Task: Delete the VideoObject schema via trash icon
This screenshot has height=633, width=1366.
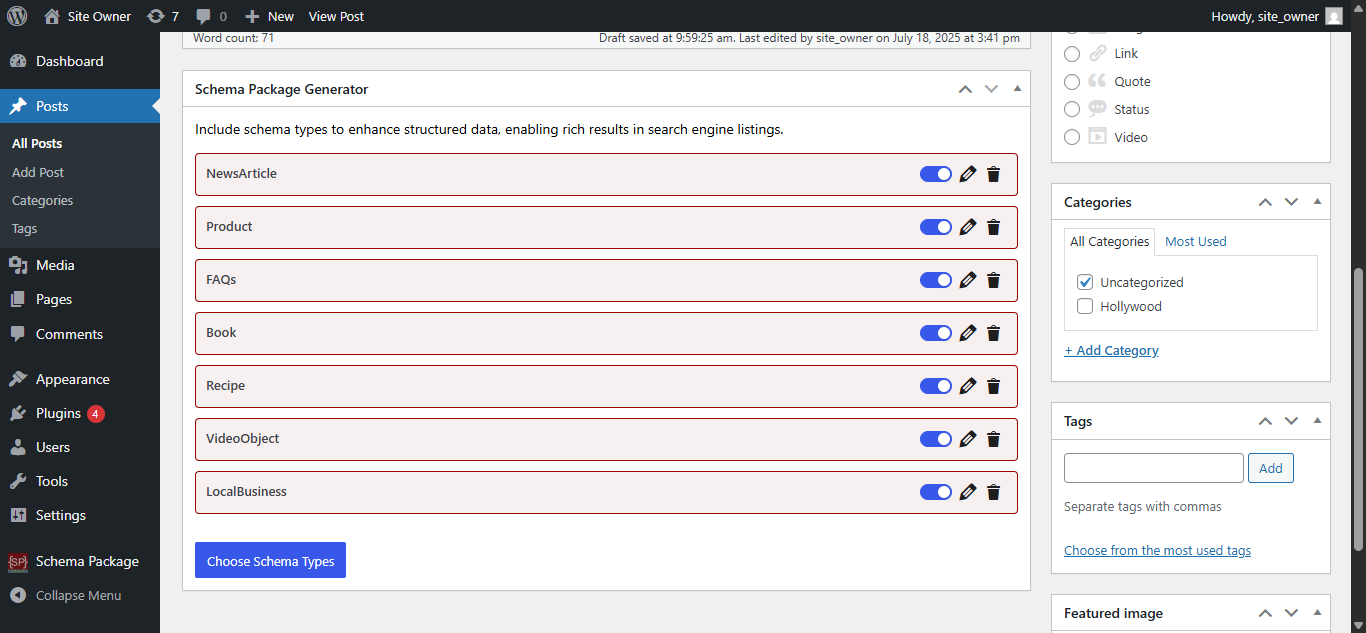Action: point(993,439)
